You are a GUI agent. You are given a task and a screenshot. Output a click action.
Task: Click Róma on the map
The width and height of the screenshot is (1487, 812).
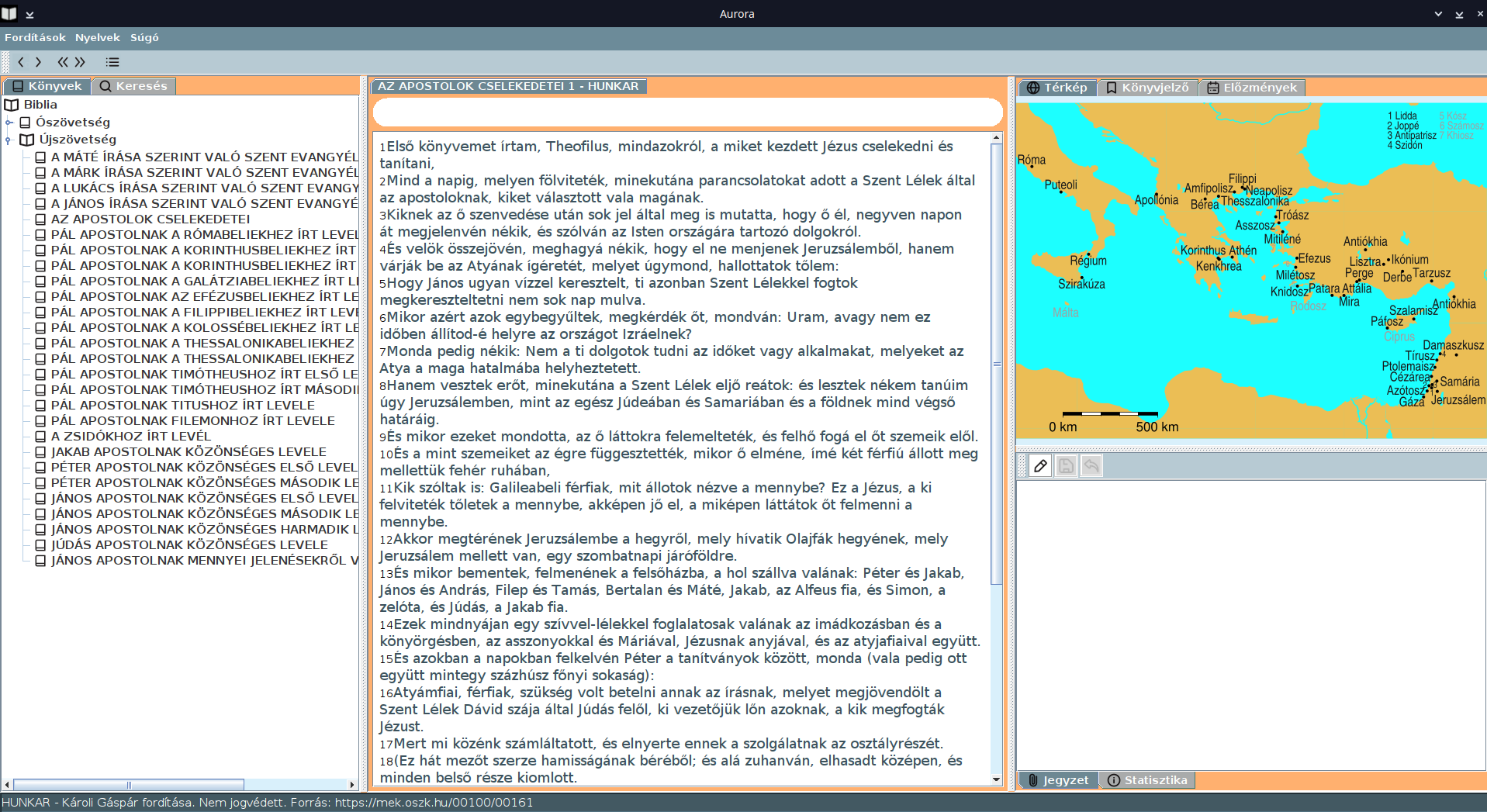(x=1031, y=161)
